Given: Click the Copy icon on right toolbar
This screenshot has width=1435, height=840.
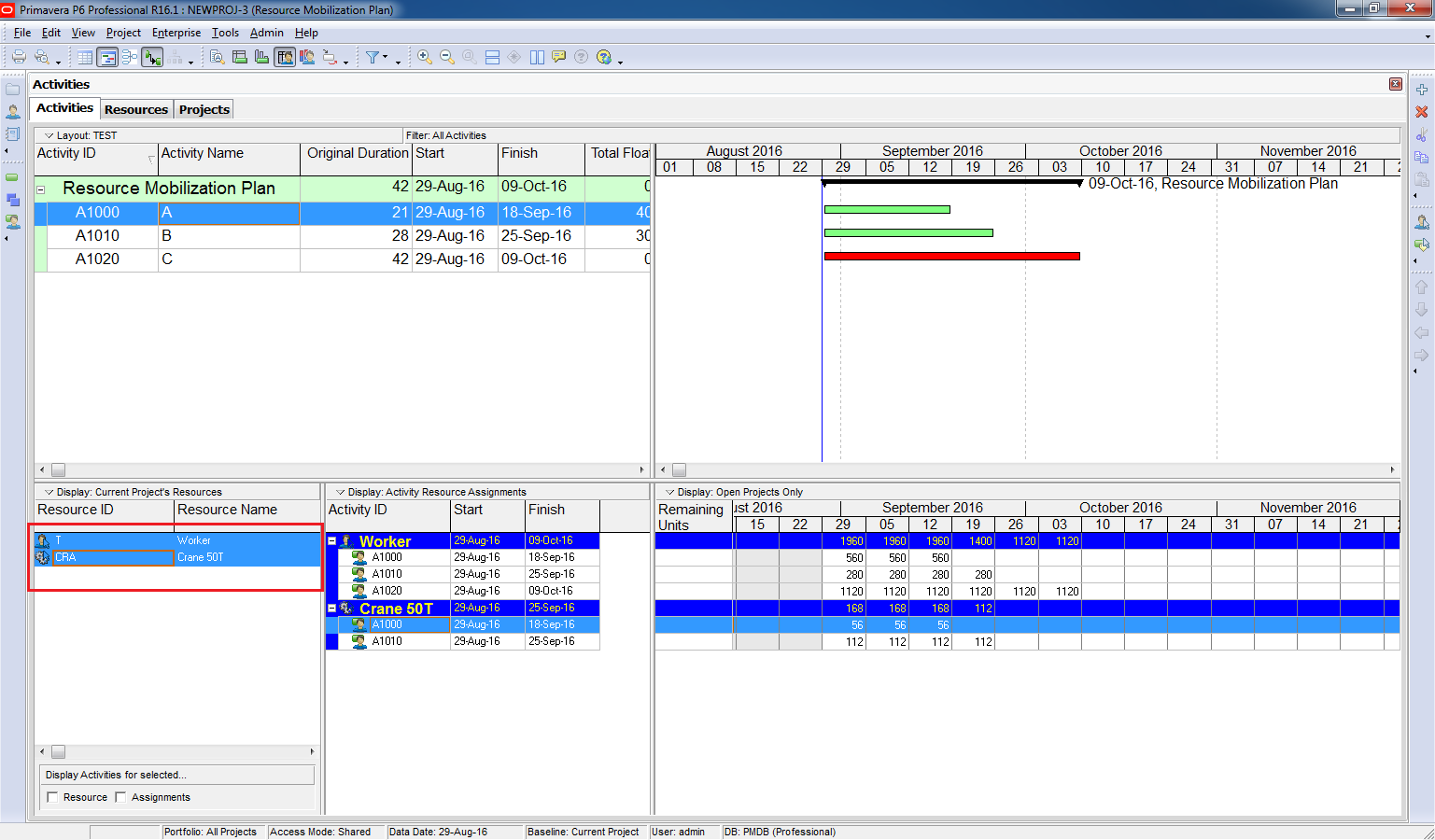Looking at the screenshot, I should tap(1421, 157).
